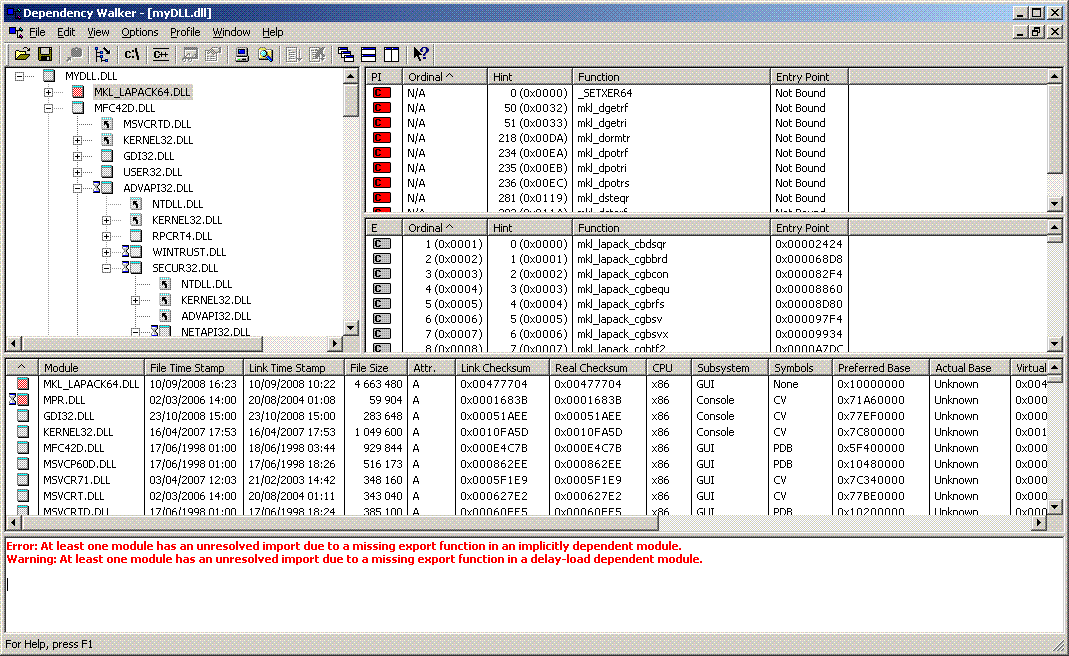Collapse the MYDLL.DLL root node
The width and height of the screenshot is (1069, 656).
(x=20, y=76)
